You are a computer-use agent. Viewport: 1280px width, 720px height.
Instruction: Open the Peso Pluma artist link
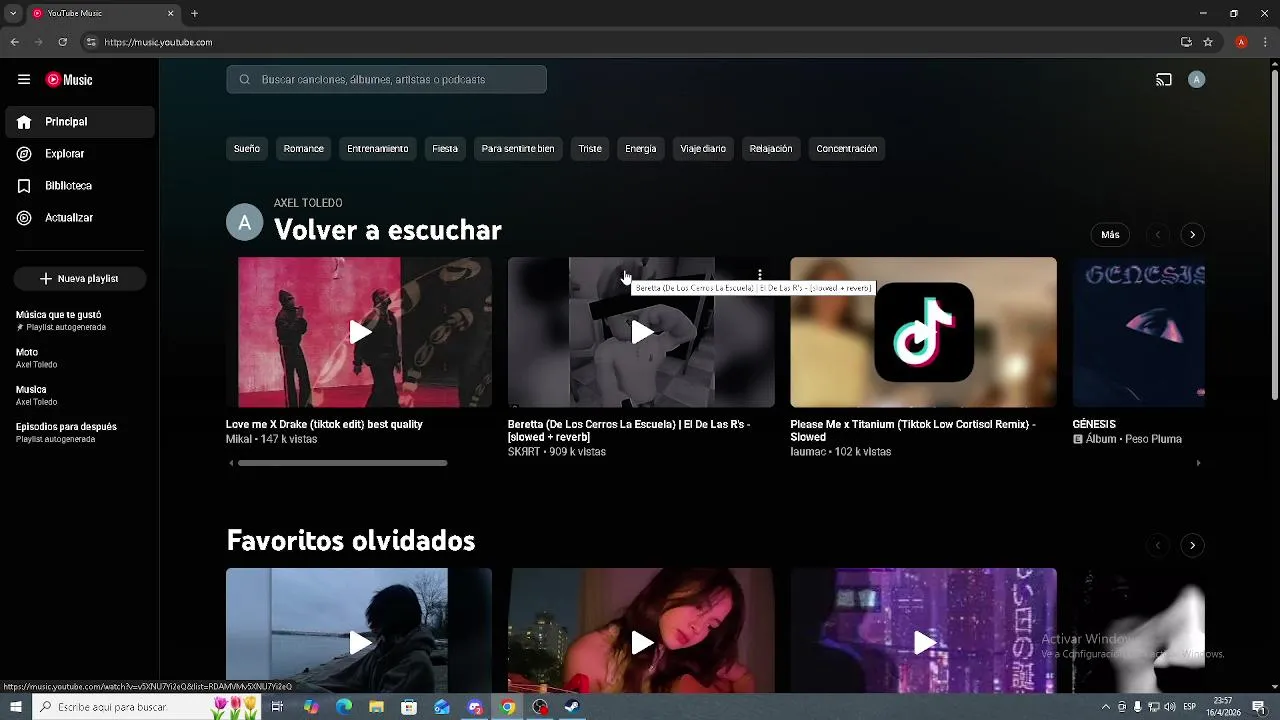[1153, 439]
